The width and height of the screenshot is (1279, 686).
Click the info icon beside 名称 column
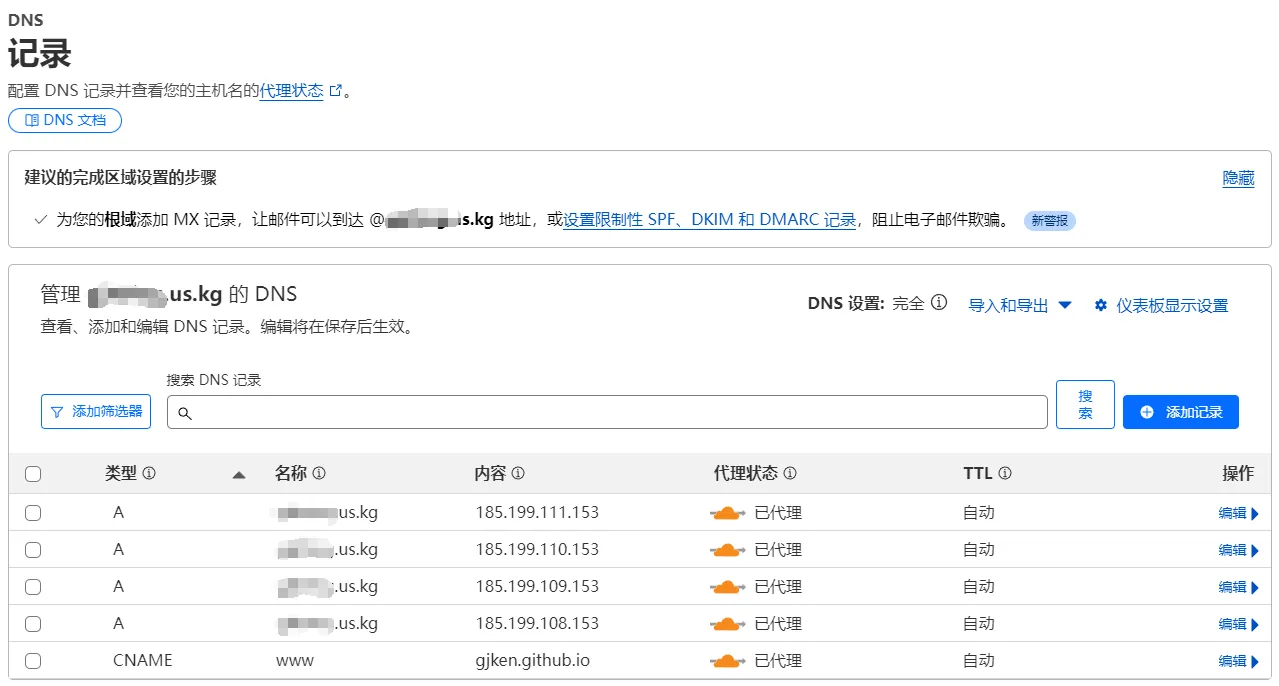(x=319, y=474)
